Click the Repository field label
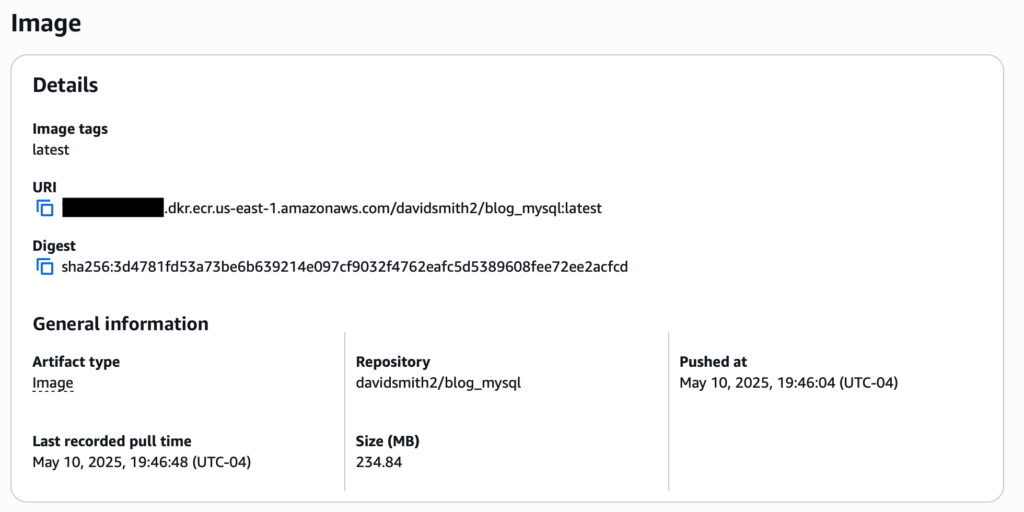1024x512 pixels. [393, 362]
